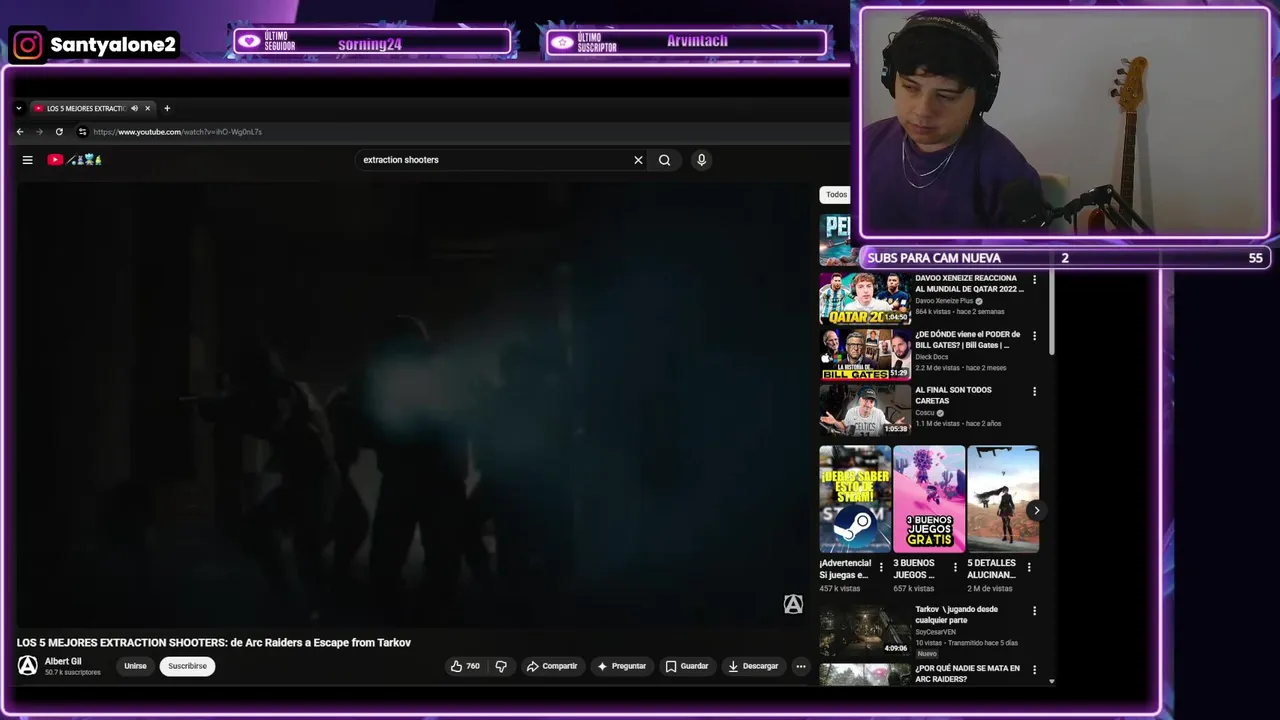1280x720 pixels.
Task: Open the Steam warning Short
Action: pos(855,499)
